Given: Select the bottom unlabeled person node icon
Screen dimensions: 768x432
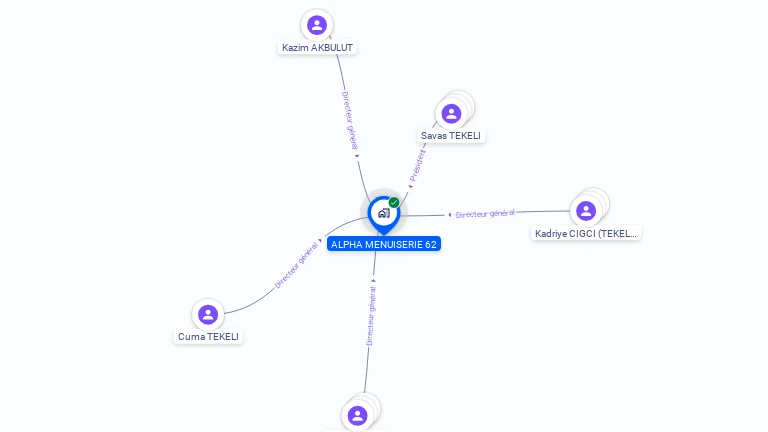Looking at the screenshot, I should coord(358,416).
